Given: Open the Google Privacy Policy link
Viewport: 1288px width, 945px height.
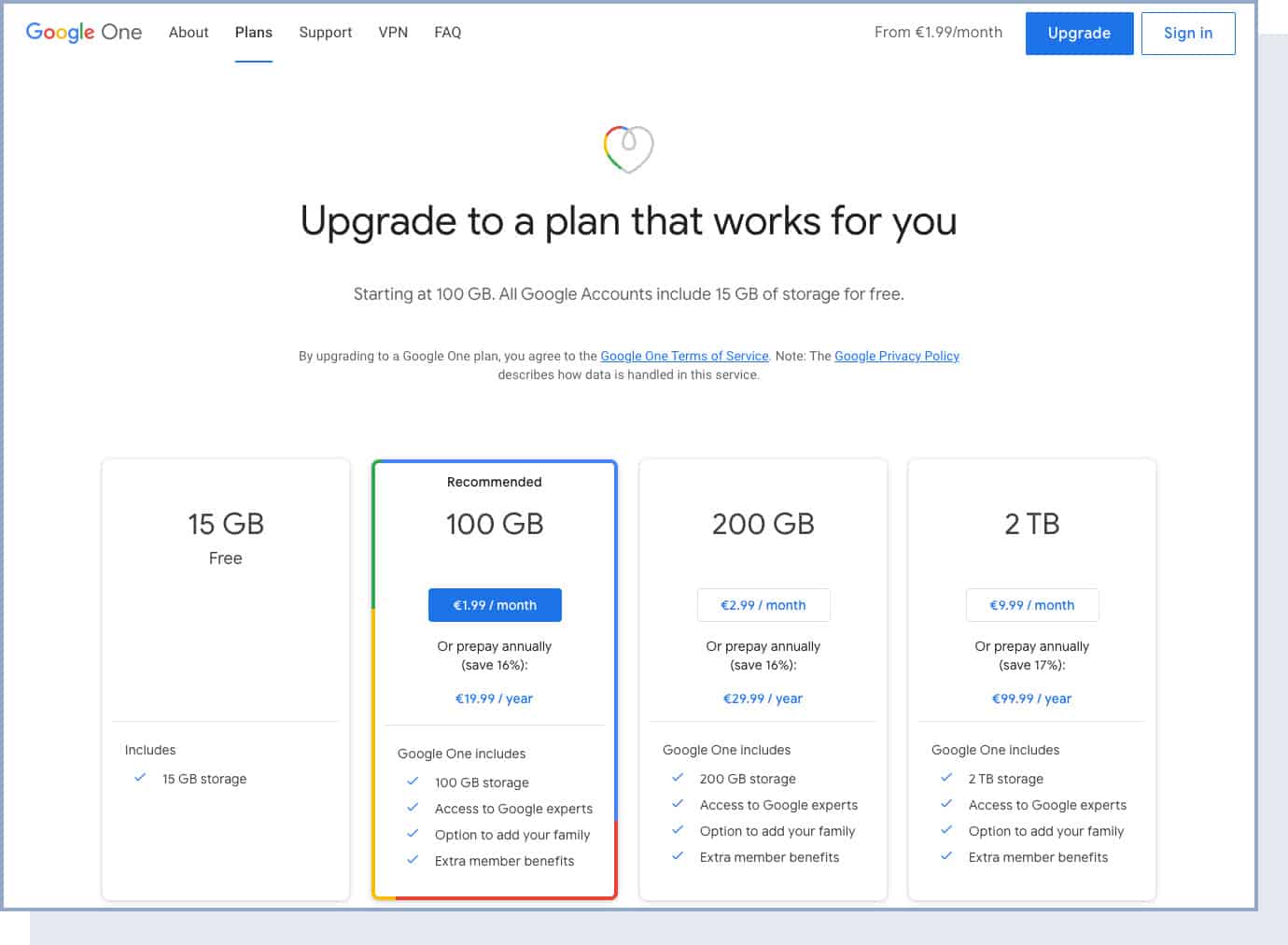Looking at the screenshot, I should (x=897, y=356).
